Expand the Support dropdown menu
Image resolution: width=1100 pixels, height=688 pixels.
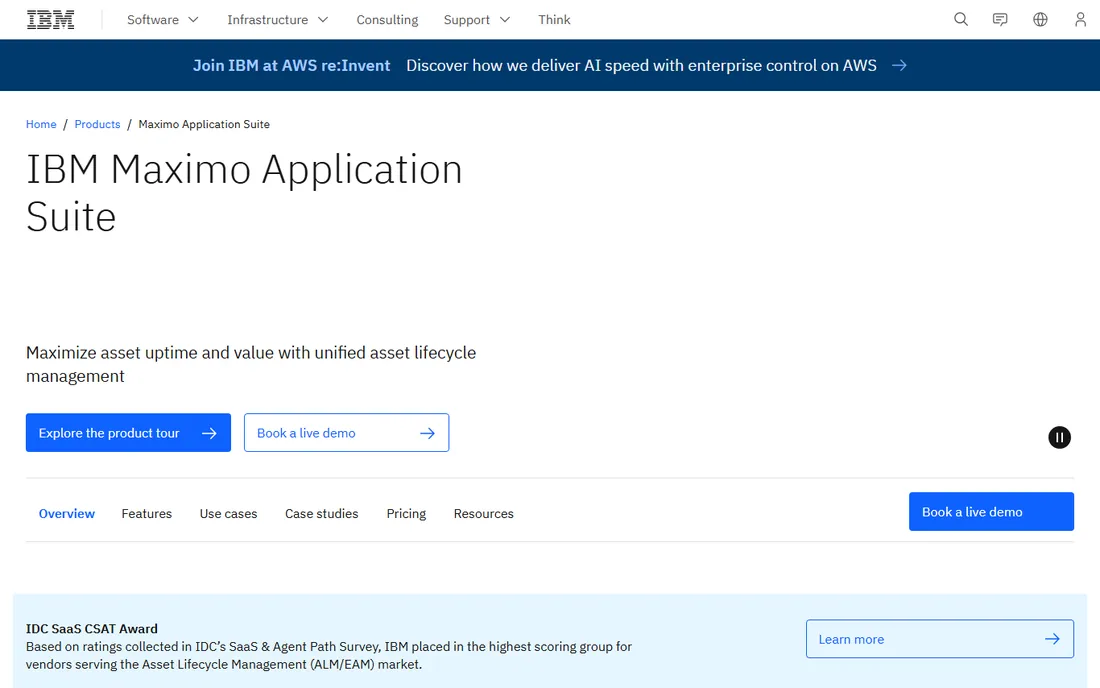(477, 20)
